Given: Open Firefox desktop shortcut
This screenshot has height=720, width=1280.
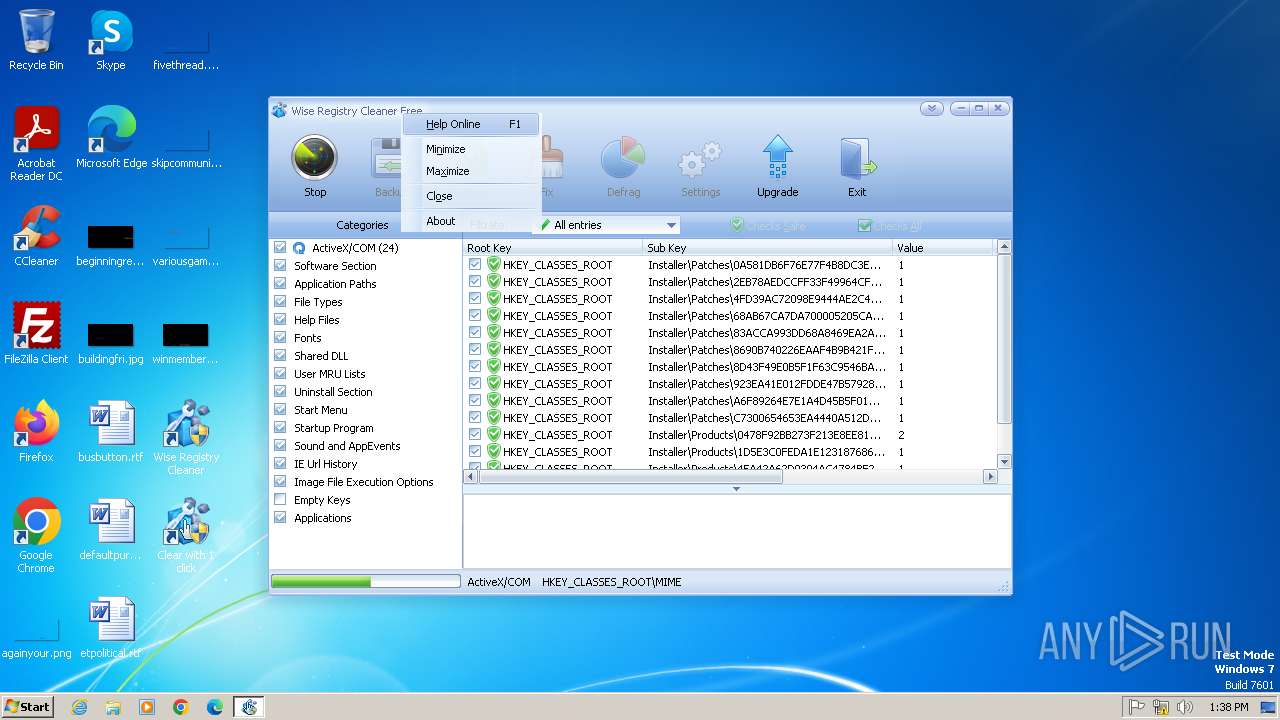Looking at the screenshot, I should [36, 432].
